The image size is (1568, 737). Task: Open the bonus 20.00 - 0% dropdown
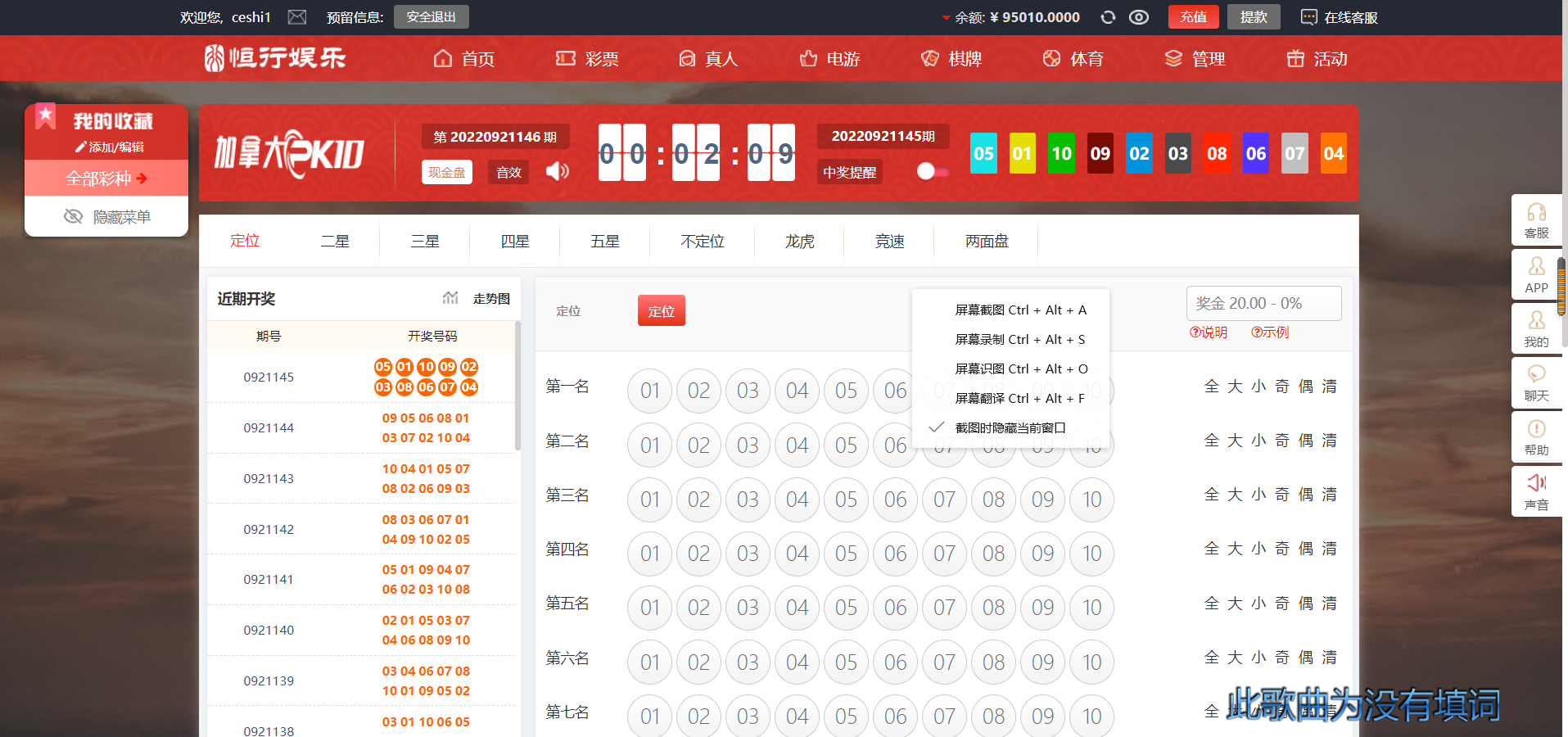click(x=1263, y=303)
